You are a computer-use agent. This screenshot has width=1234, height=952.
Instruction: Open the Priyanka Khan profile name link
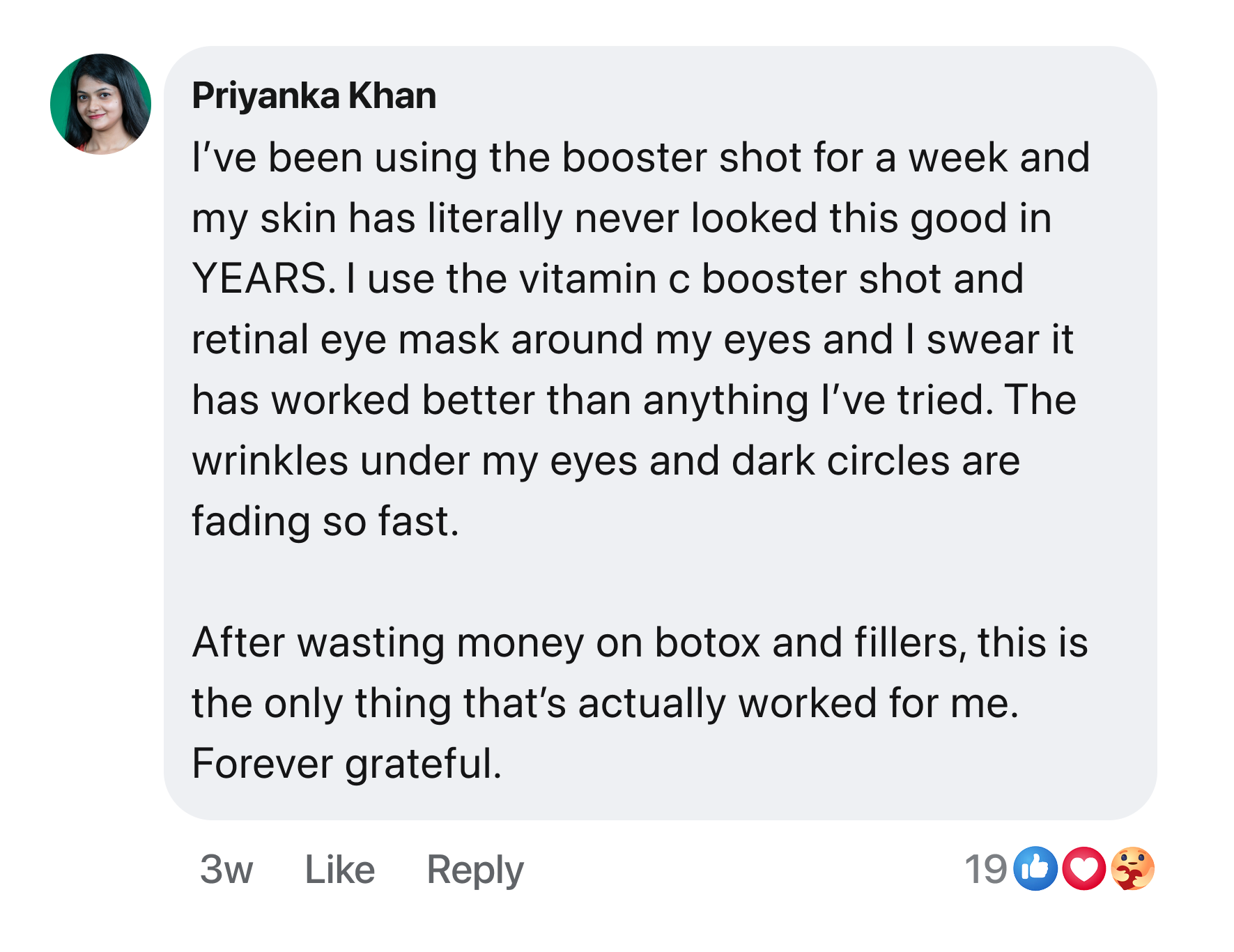tap(314, 95)
